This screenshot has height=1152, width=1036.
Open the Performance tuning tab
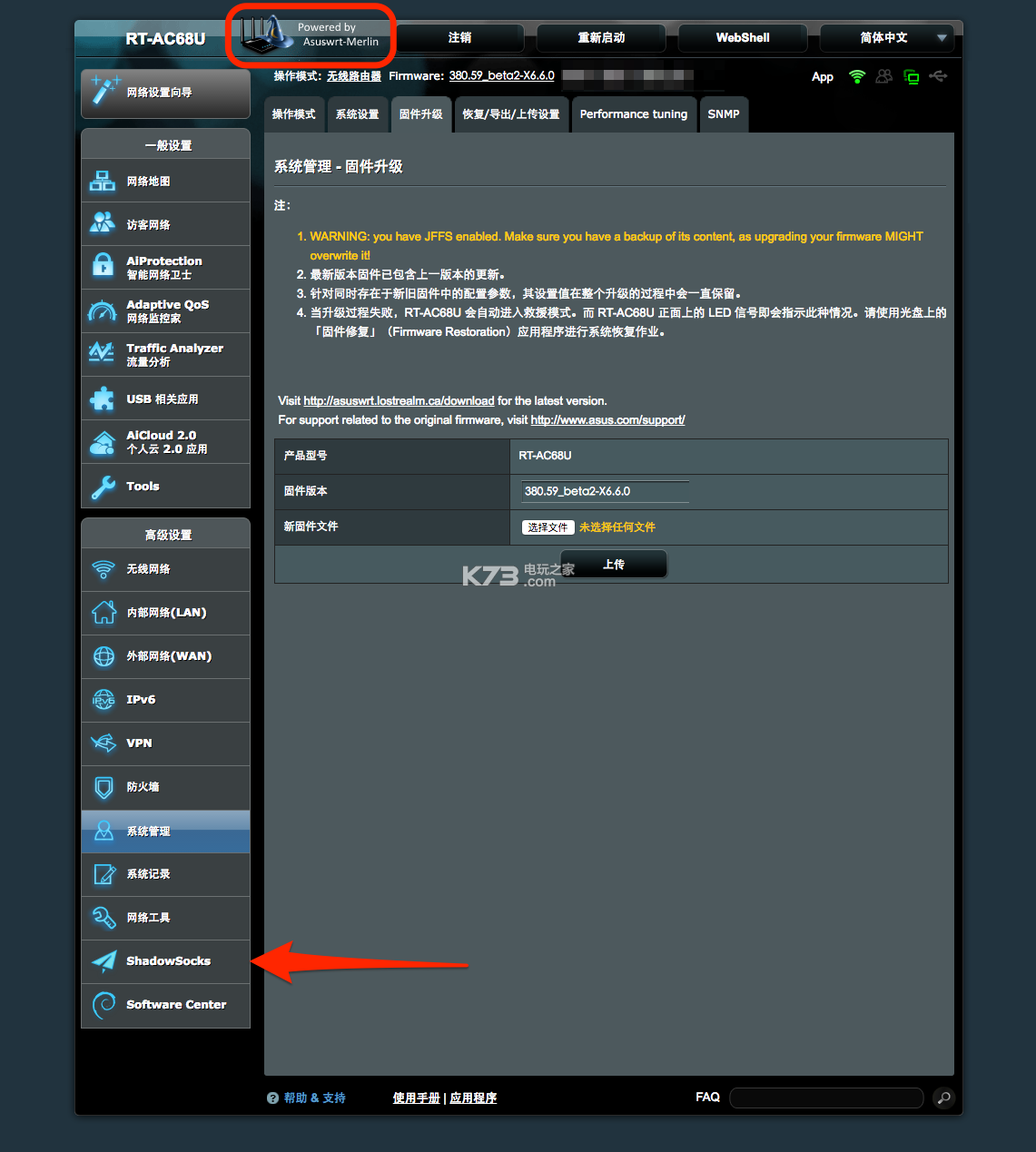(x=634, y=114)
